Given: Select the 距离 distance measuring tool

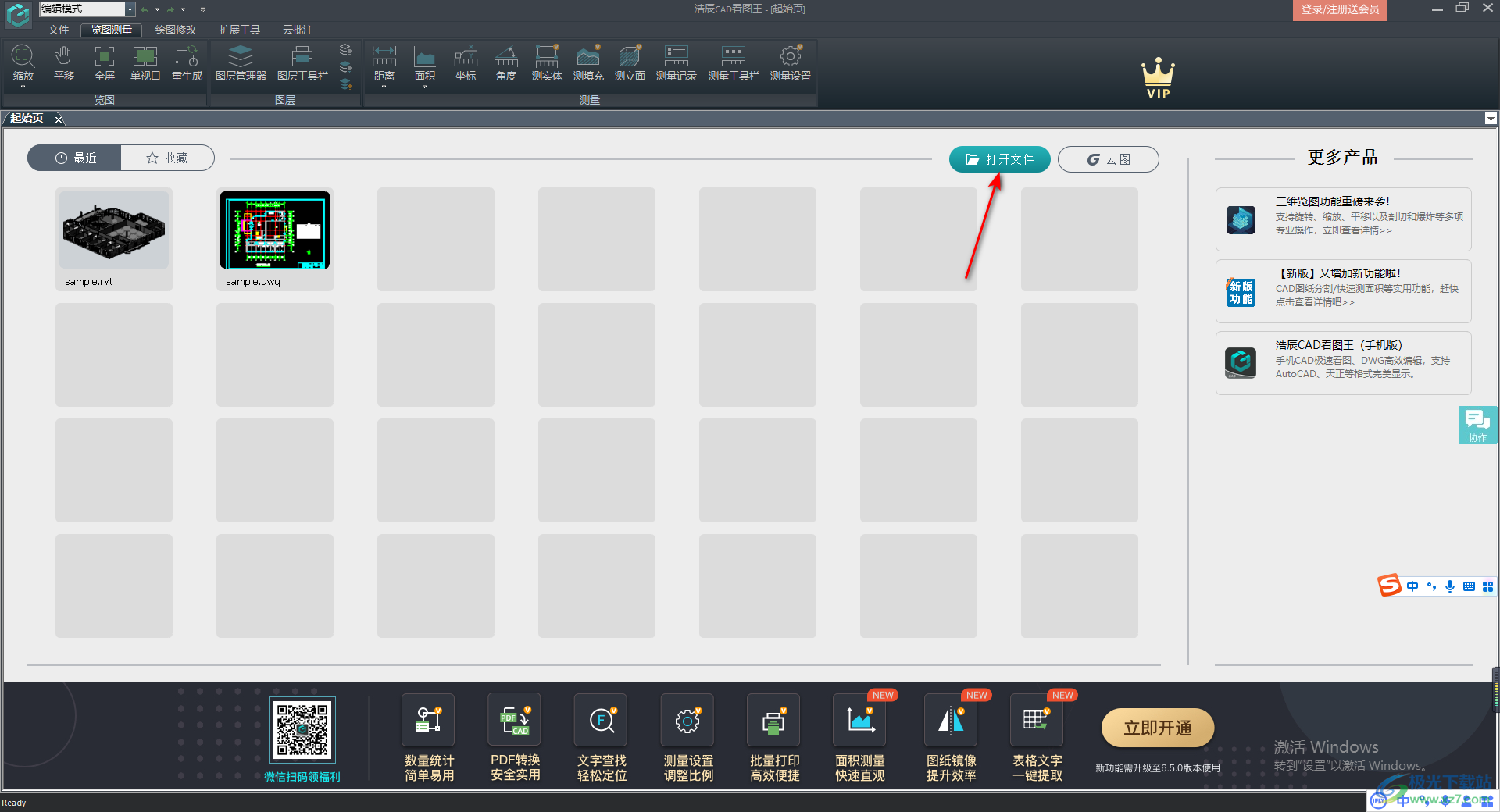Looking at the screenshot, I should coord(384,62).
